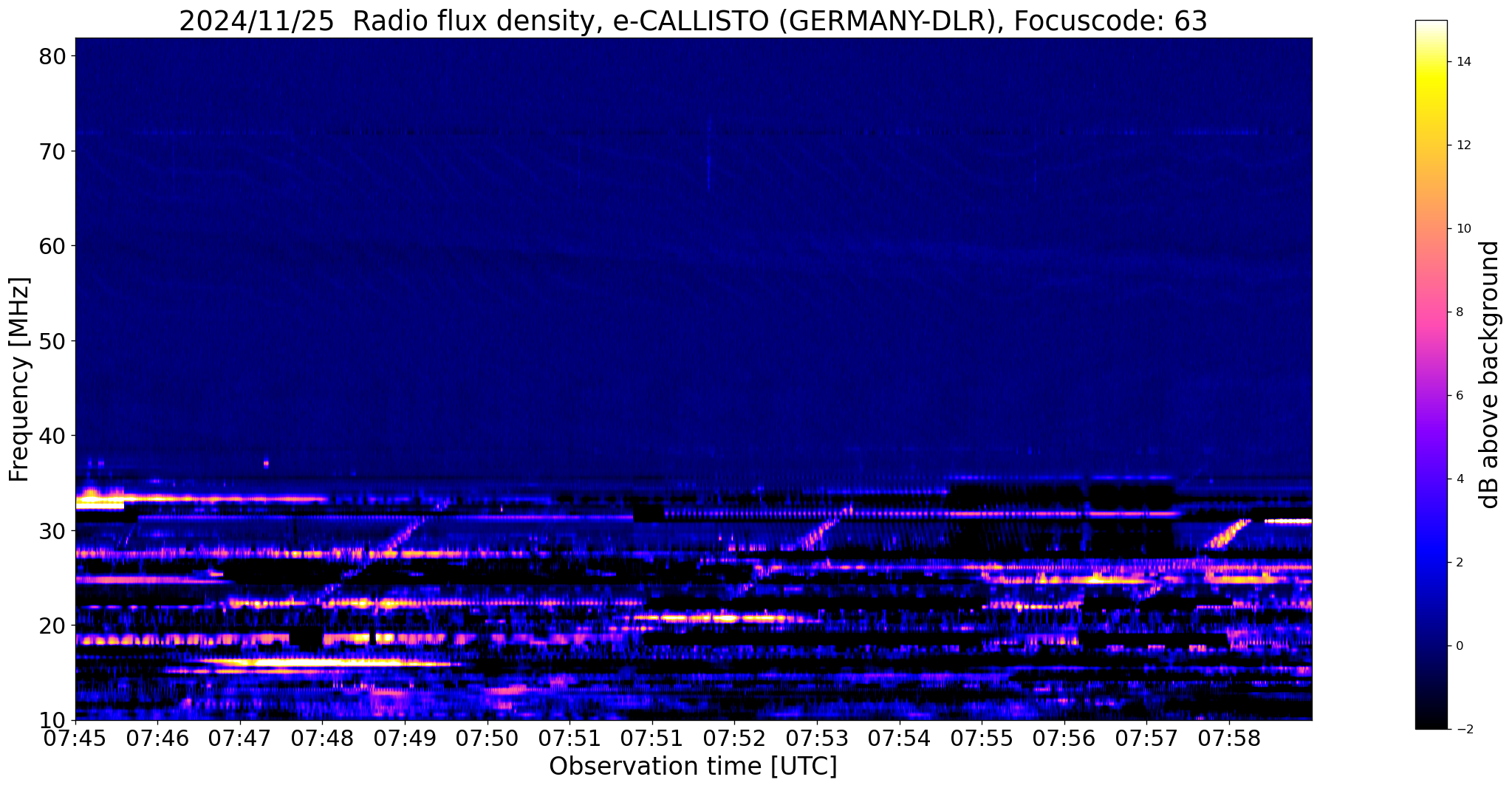Click the colorbar tick label 6

(x=1460, y=396)
